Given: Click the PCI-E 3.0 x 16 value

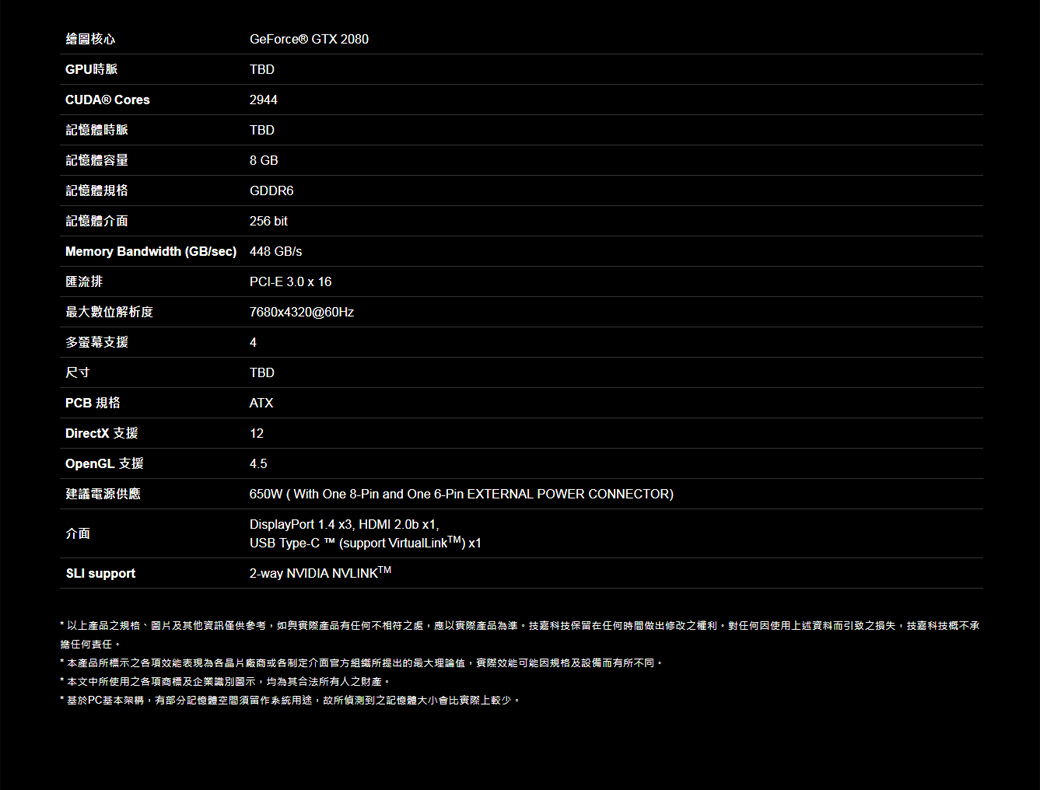Looking at the screenshot, I should (x=290, y=282).
